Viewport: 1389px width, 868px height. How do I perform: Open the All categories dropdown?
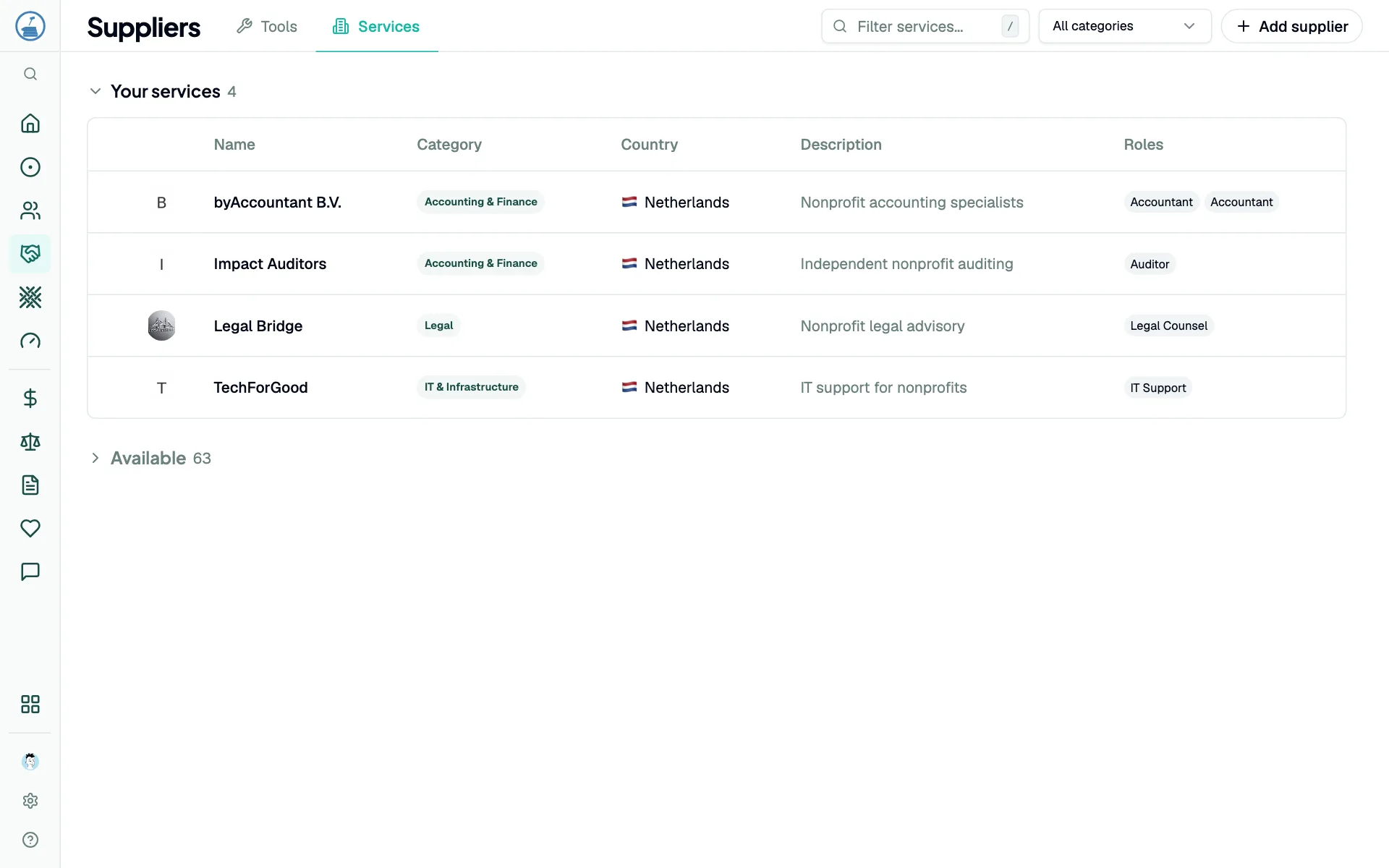pos(1125,26)
